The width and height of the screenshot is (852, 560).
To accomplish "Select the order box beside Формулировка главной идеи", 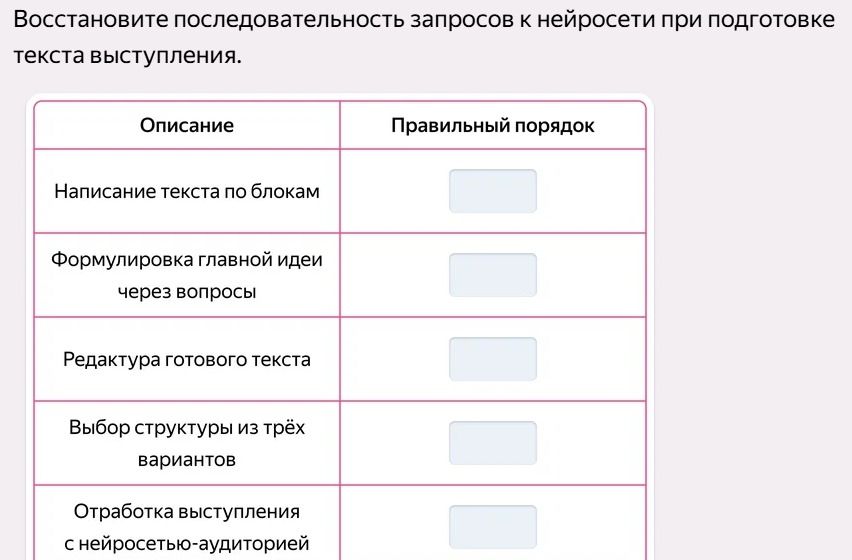I will [x=493, y=275].
